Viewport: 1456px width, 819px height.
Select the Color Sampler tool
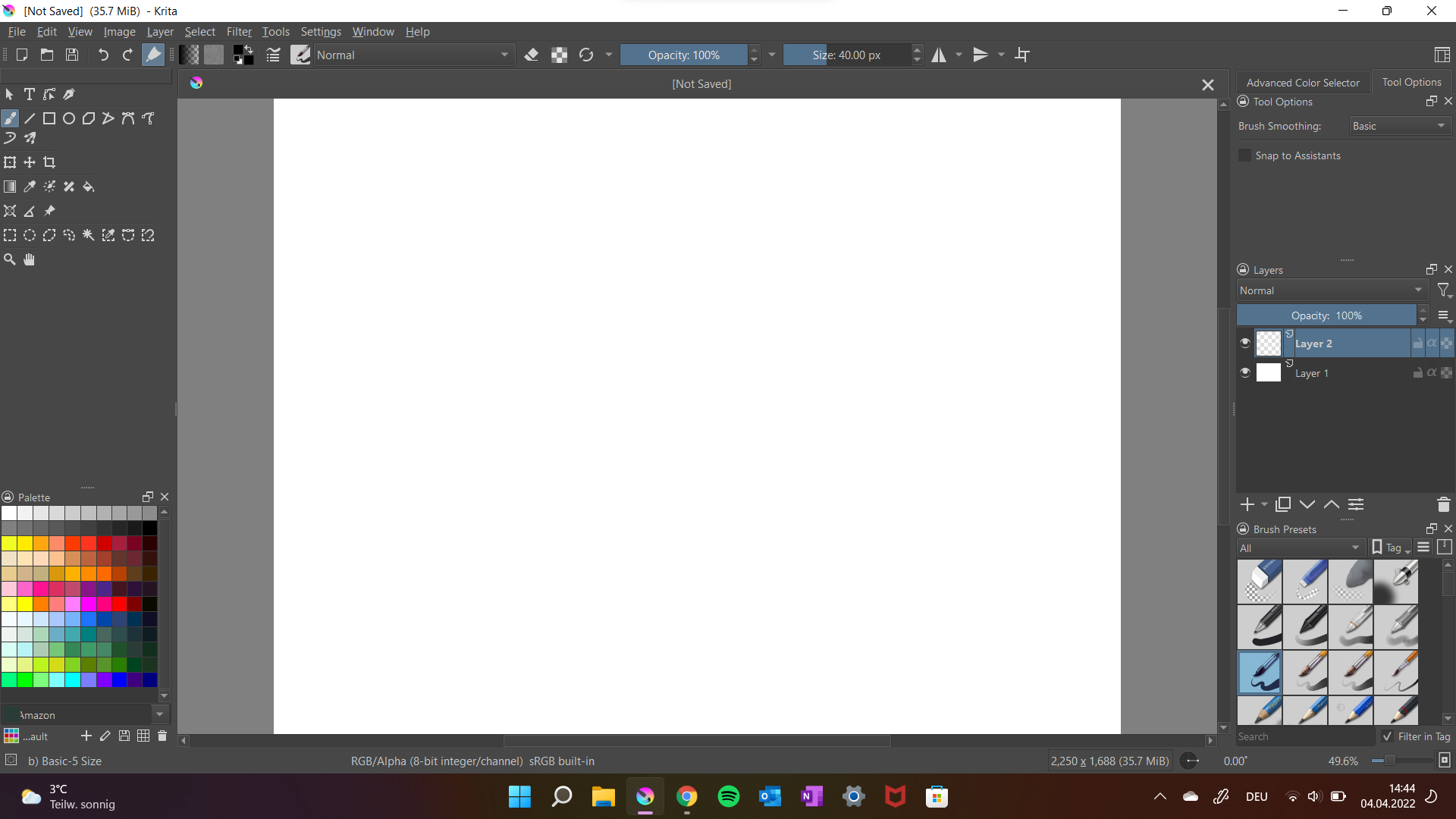coord(30,187)
